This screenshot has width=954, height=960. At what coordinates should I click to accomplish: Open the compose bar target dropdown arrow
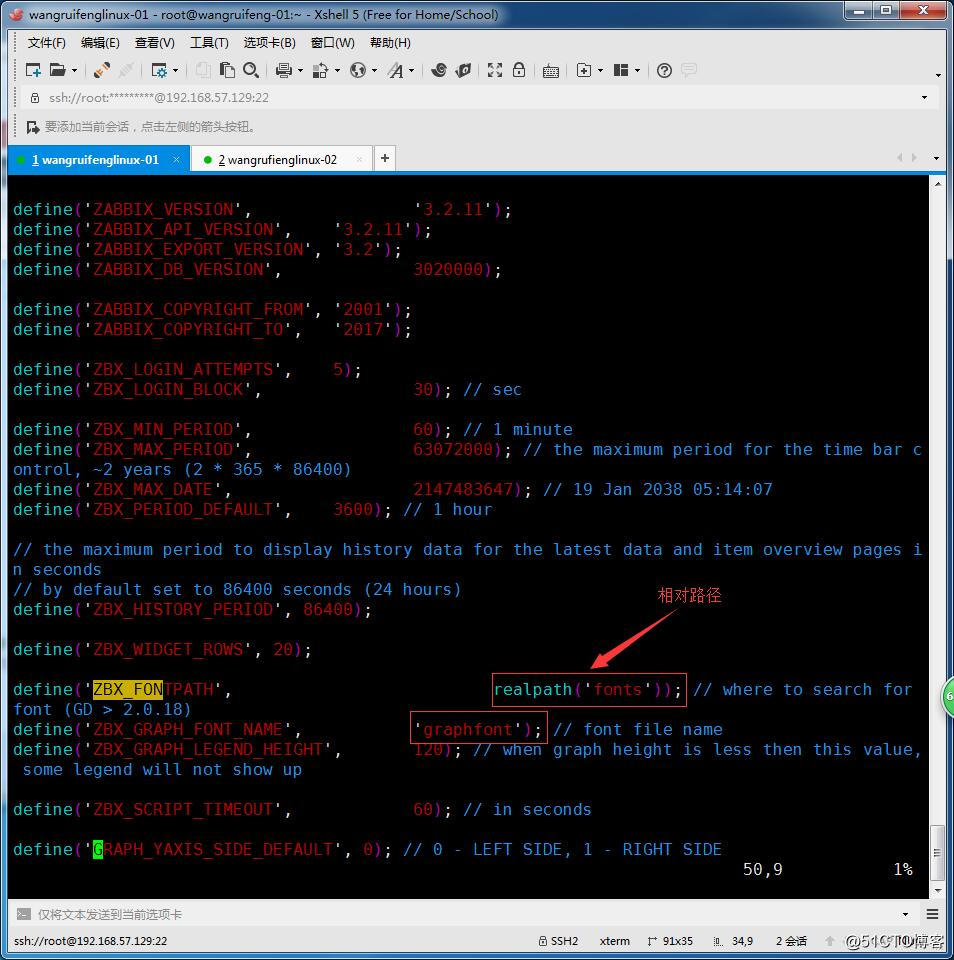[906, 914]
